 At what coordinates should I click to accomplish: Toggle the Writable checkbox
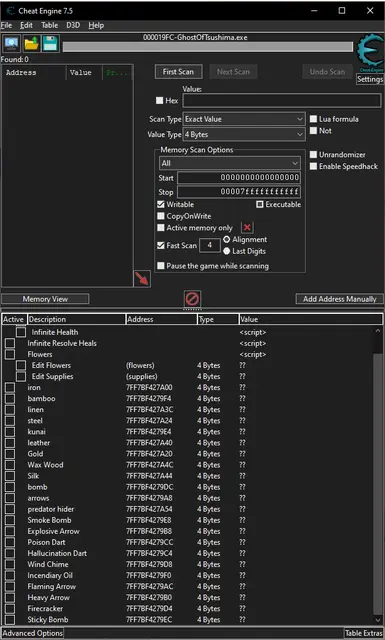(x=161, y=204)
